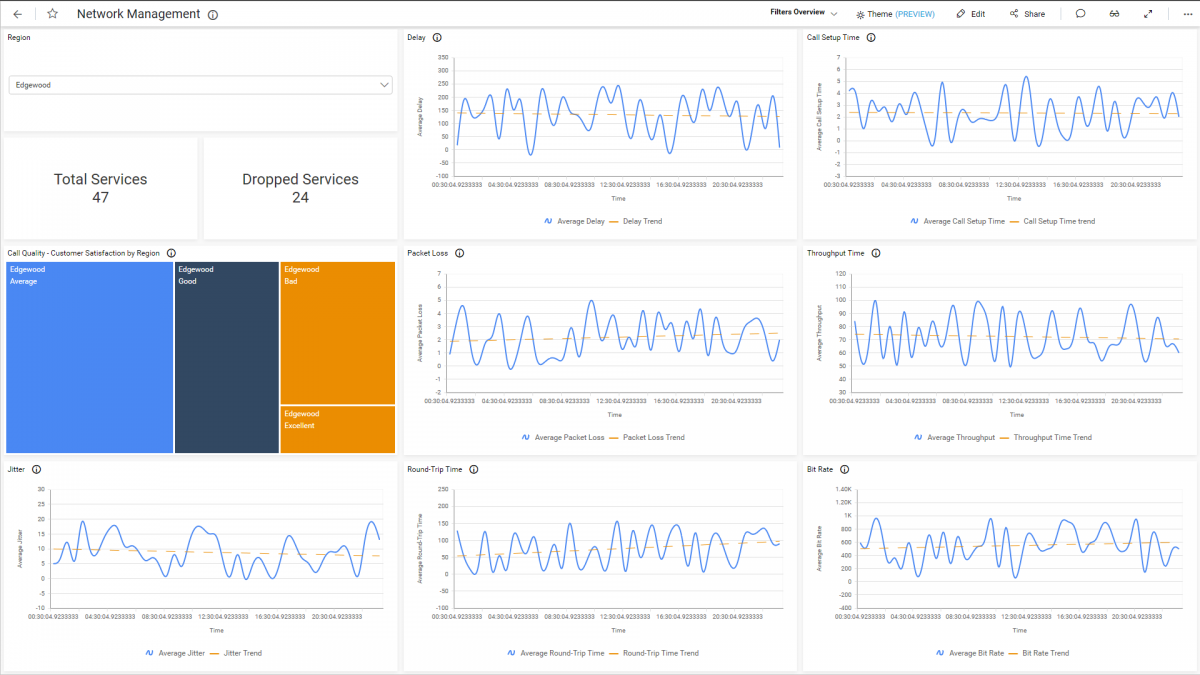This screenshot has width=1200, height=675.
Task: Enter fullscreen with the expand arrows icon
Action: (x=1146, y=13)
